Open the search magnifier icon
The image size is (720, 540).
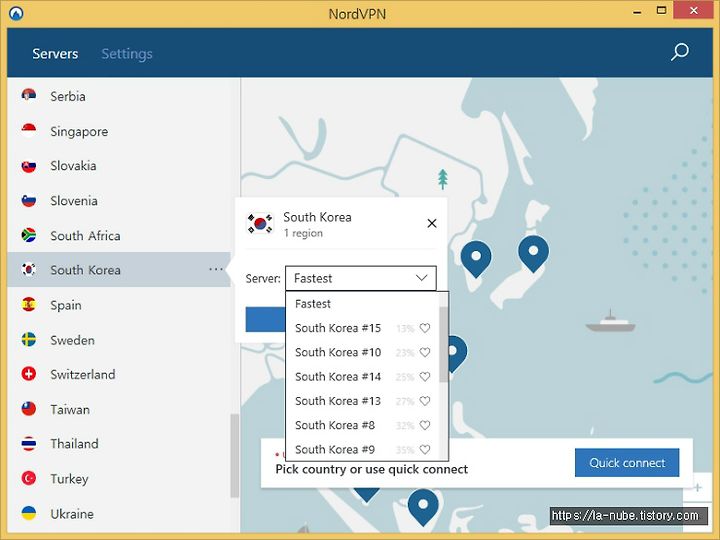[680, 52]
